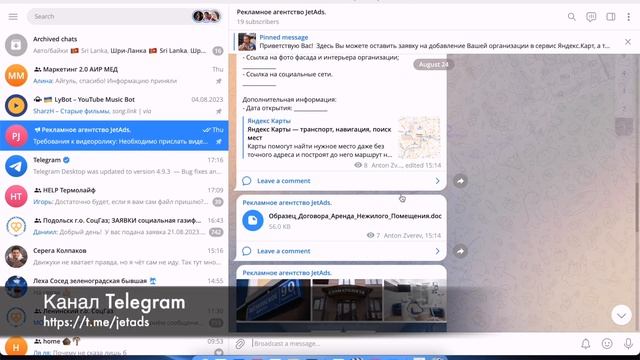This screenshot has height=360, width=640.
Task: Click Серега Колпаков's profile photo
Action: (x=16, y=256)
